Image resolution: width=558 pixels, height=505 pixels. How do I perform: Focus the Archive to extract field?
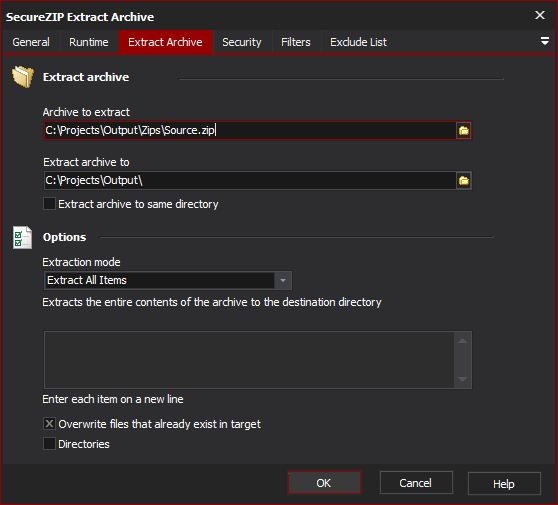point(250,131)
